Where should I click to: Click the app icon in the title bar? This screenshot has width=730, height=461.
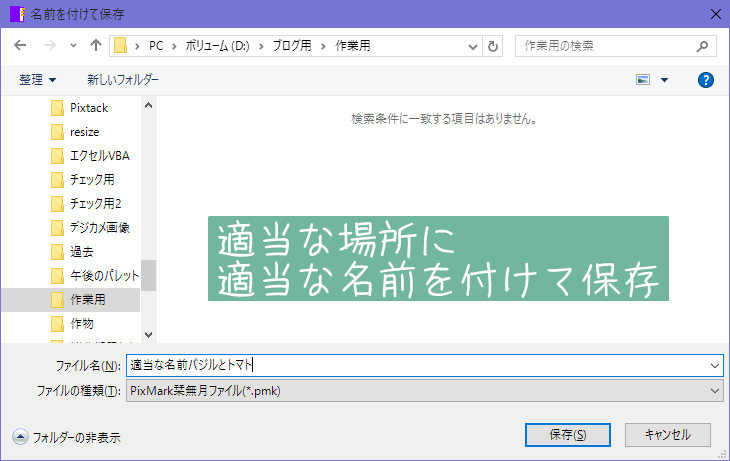[x=17, y=14]
